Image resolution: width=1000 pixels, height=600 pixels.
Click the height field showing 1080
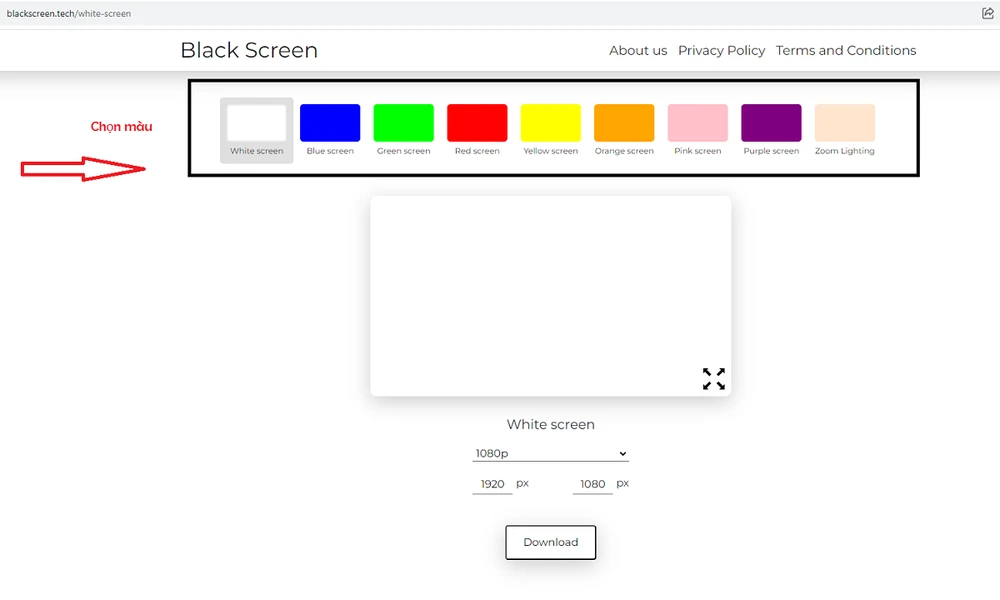592,484
